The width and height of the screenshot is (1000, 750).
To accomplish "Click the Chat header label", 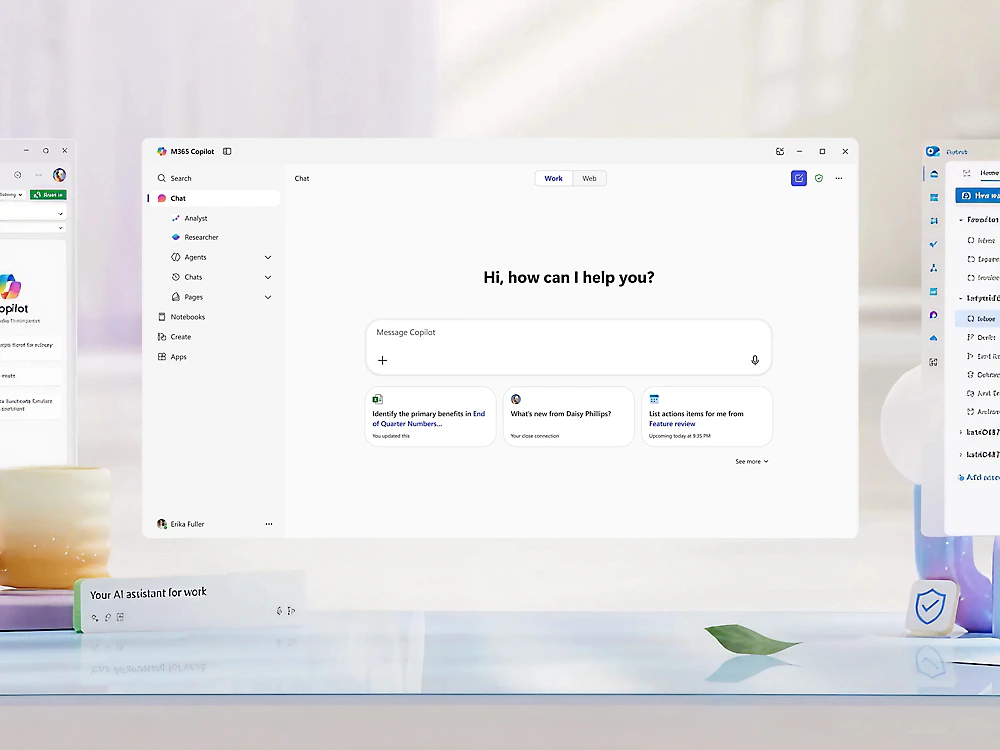I will (x=302, y=179).
